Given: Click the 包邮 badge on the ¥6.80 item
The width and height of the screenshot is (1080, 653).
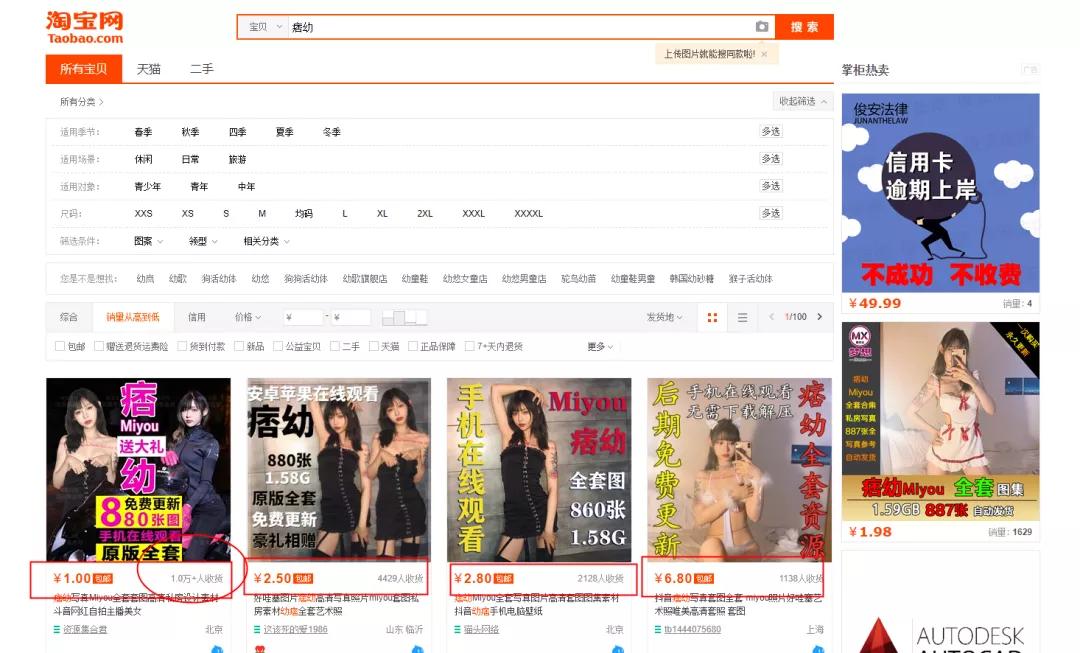Looking at the screenshot, I should (704, 579).
